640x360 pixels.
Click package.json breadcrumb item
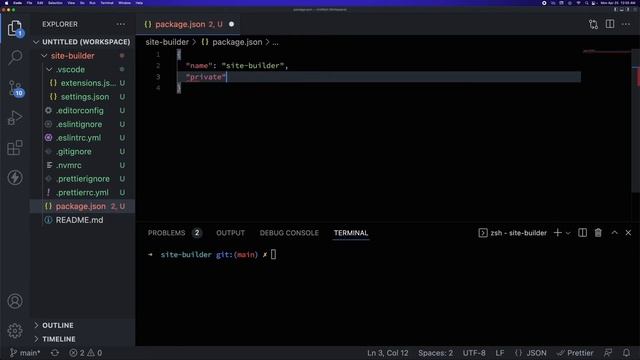point(232,42)
